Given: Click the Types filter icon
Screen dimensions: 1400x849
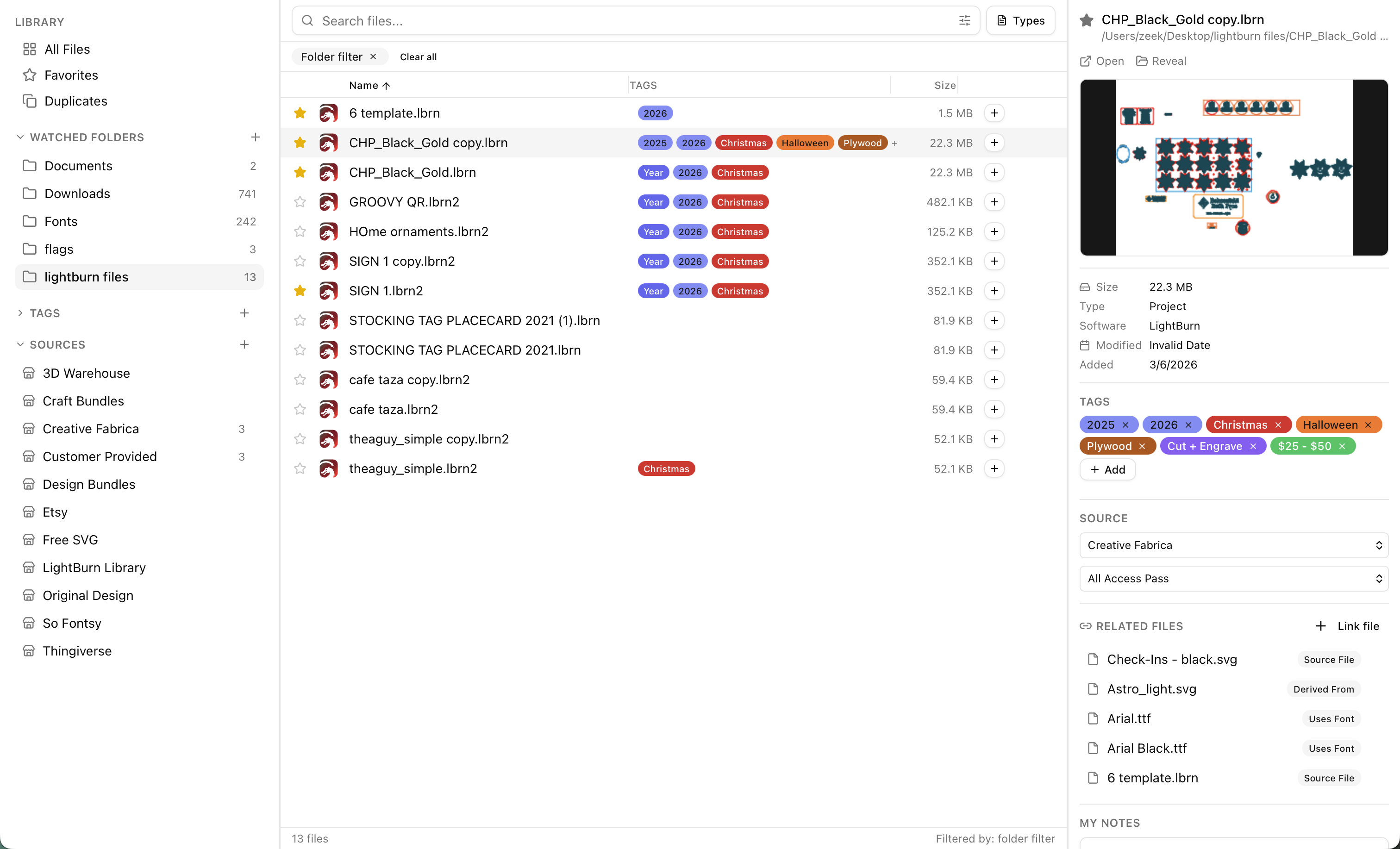Looking at the screenshot, I should tap(1020, 20).
